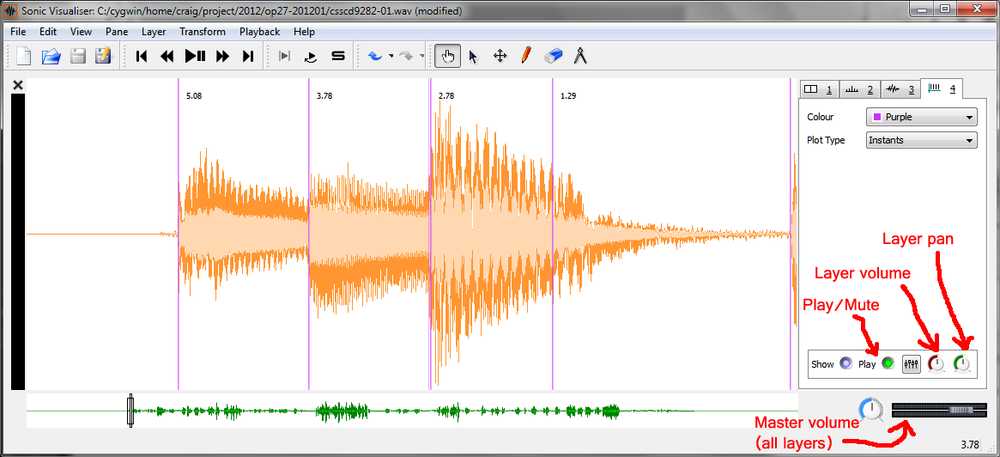
Task: Choose the Edit move tool
Action: [500, 56]
